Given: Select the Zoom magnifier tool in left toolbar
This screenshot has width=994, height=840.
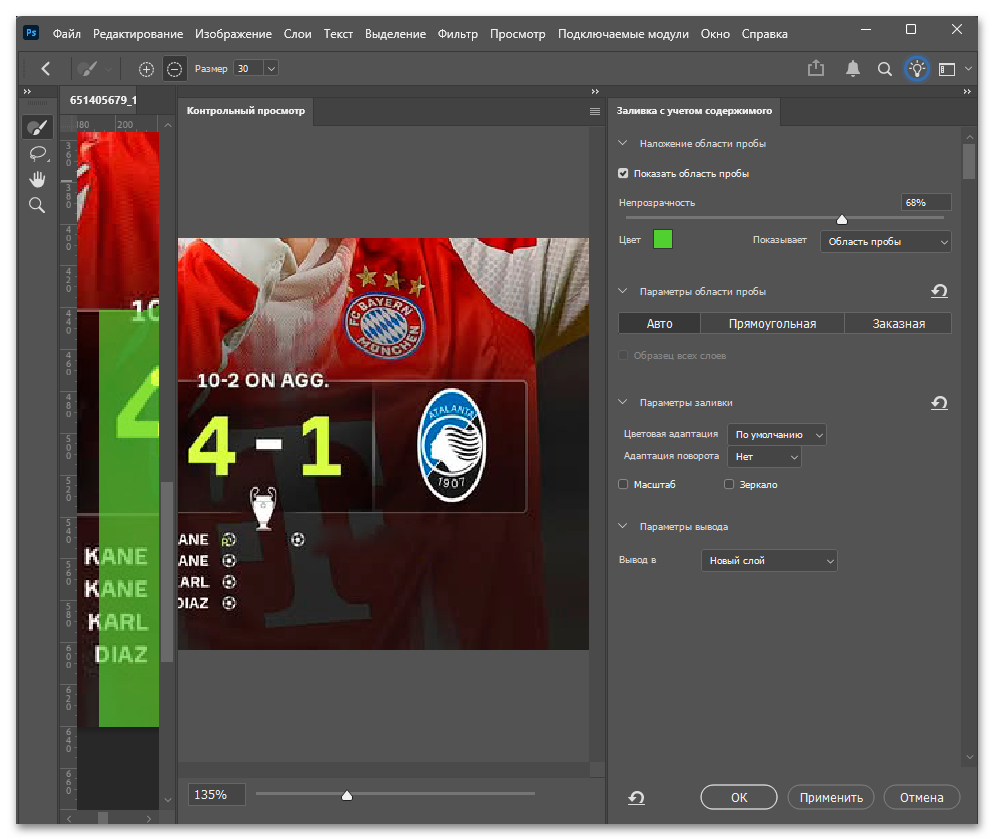Looking at the screenshot, I should pos(37,205).
